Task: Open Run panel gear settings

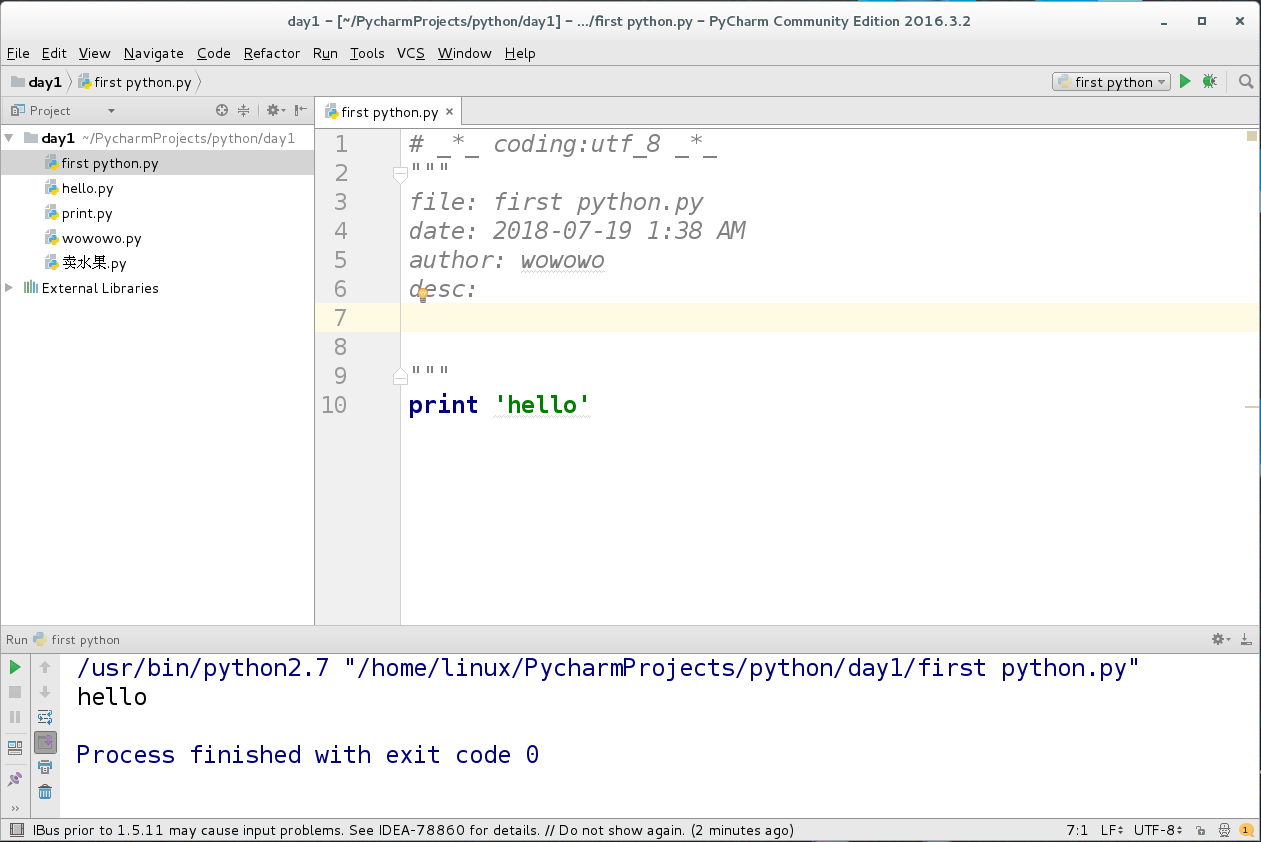Action: click(1220, 639)
